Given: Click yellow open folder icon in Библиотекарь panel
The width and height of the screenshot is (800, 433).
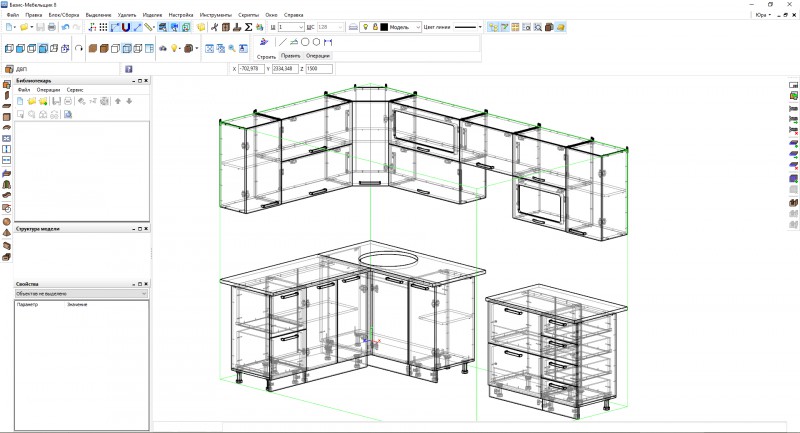Looking at the screenshot, I should 32,101.
